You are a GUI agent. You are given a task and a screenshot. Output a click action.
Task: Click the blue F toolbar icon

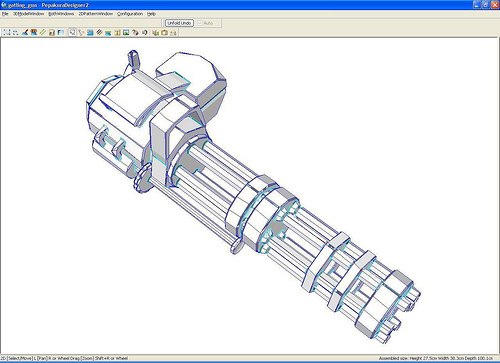(x=61, y=32)
